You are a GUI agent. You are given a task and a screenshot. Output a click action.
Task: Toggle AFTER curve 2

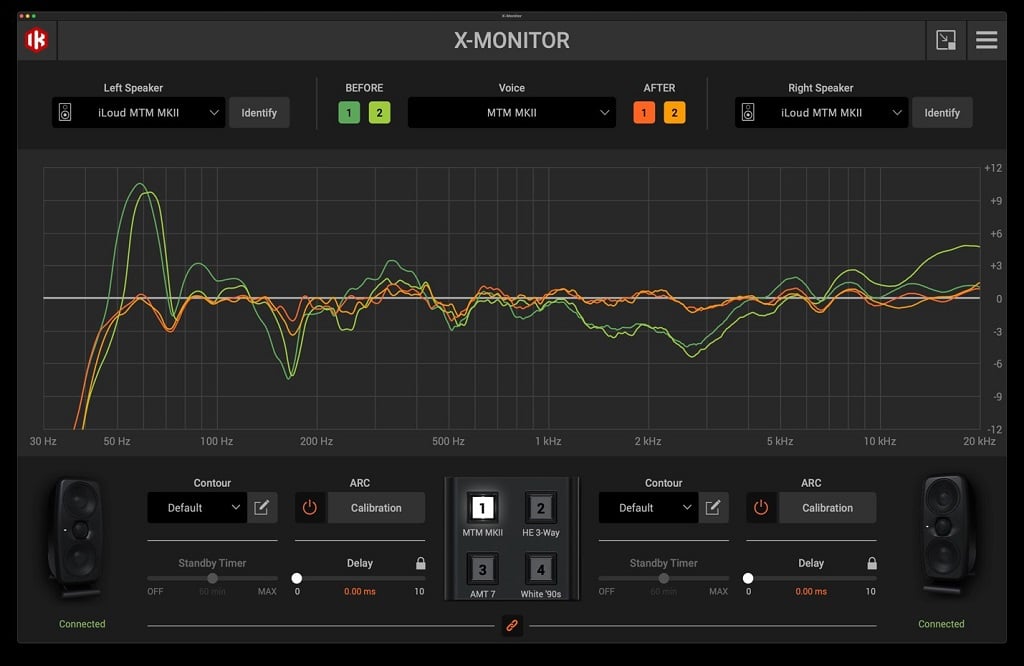[x=675, y=112]
